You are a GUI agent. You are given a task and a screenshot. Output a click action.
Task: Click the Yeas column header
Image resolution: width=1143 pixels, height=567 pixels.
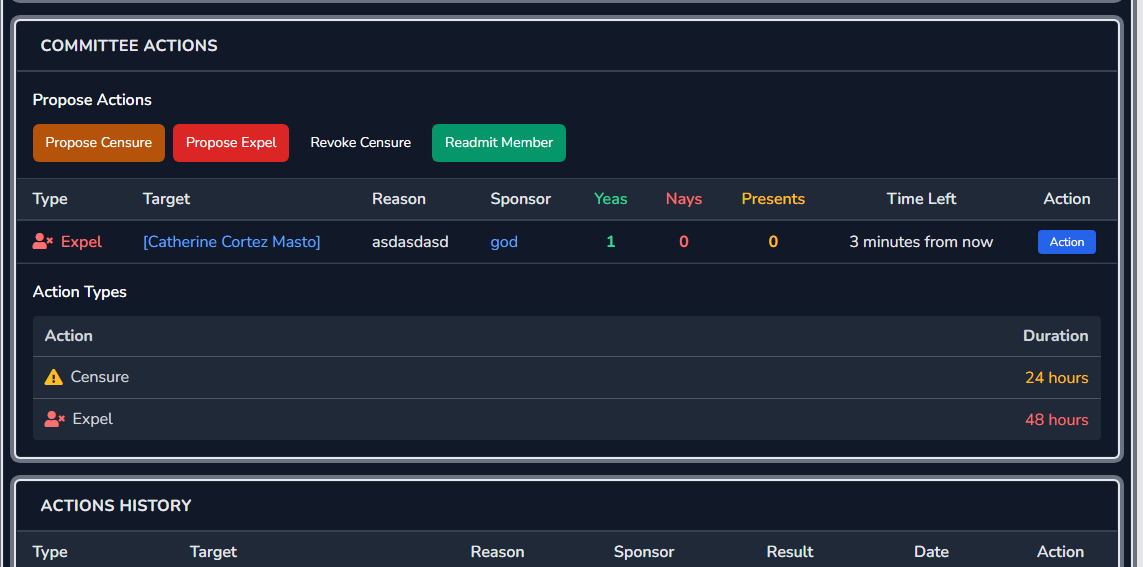(610, 199)
